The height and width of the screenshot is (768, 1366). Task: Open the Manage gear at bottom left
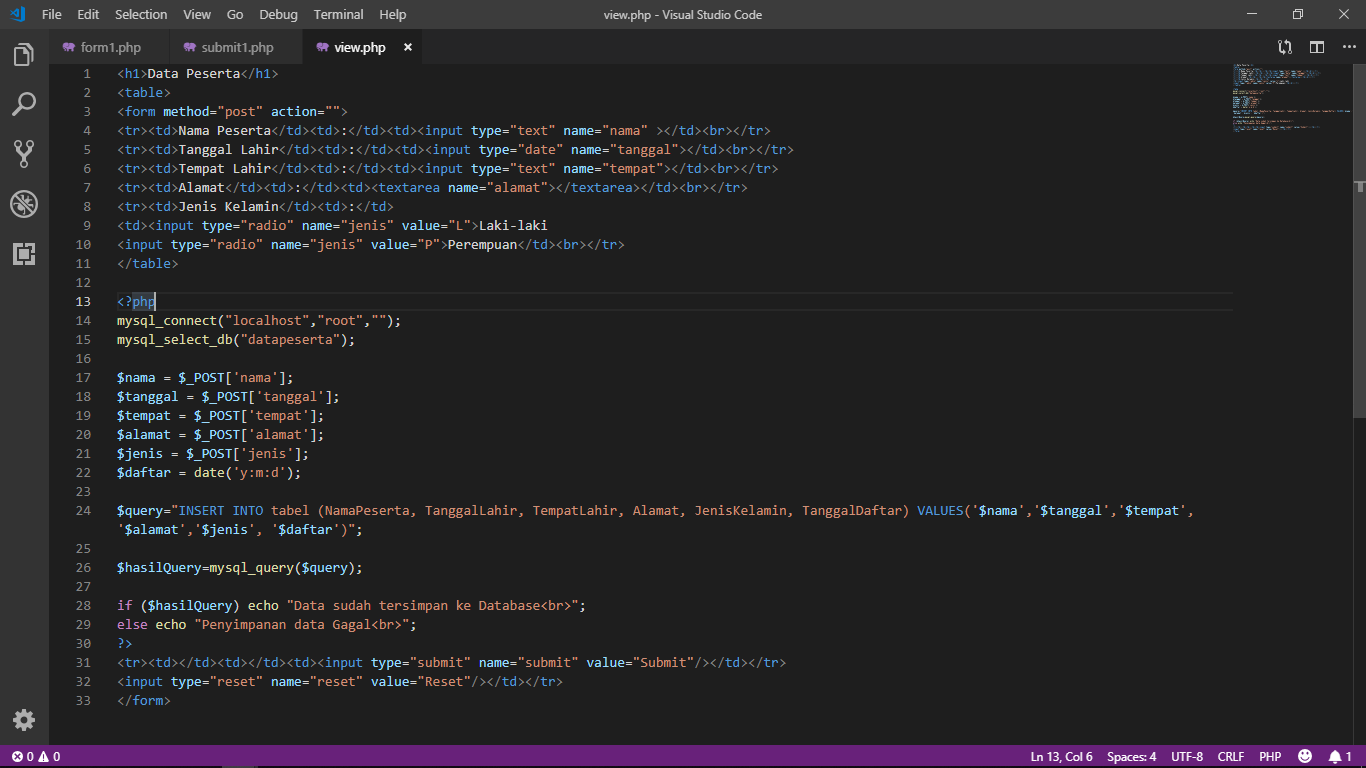tap(23, 719)
